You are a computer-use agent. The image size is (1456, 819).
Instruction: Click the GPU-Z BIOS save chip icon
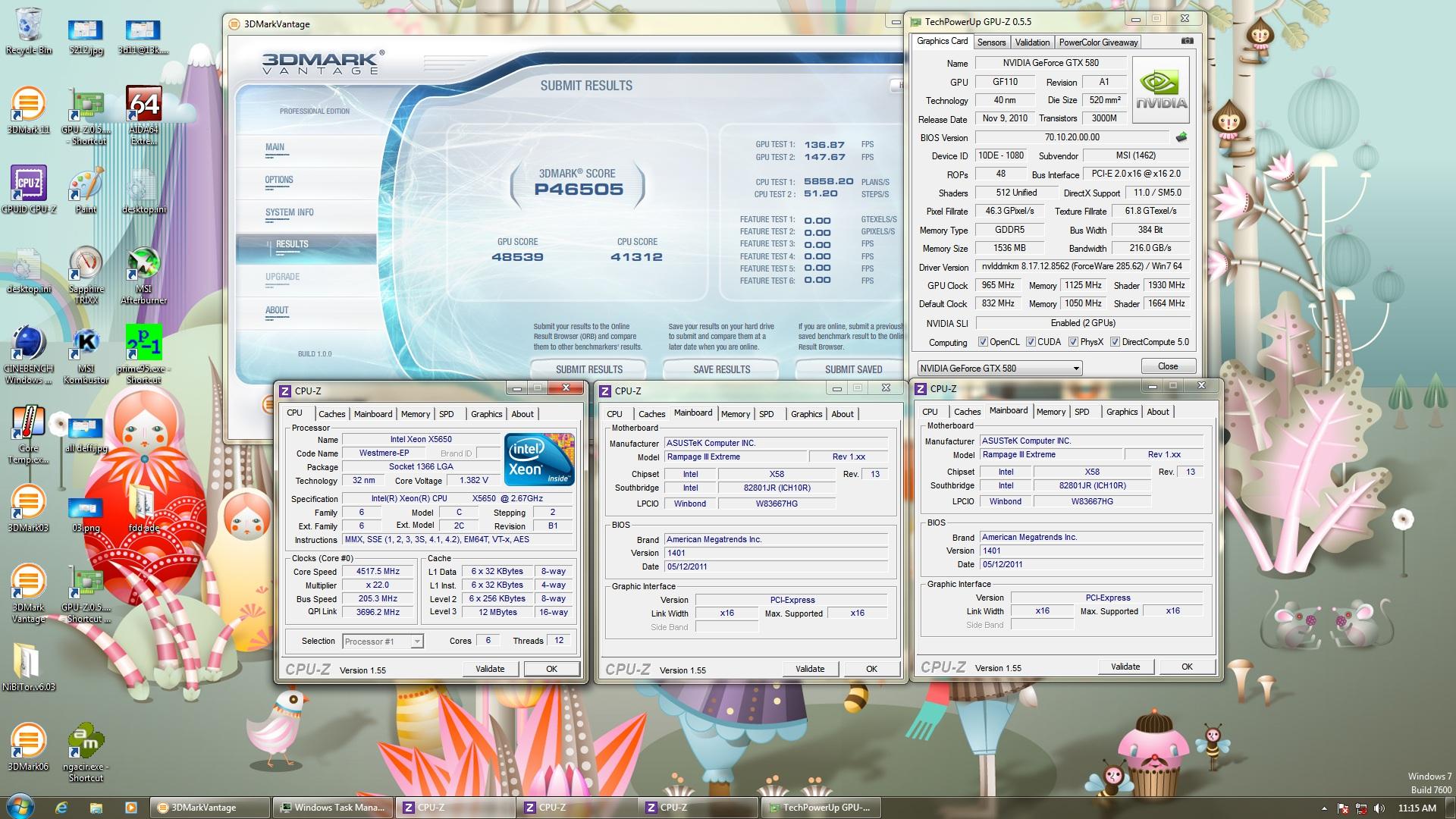pyautogui.click(x=1181, y=137)
